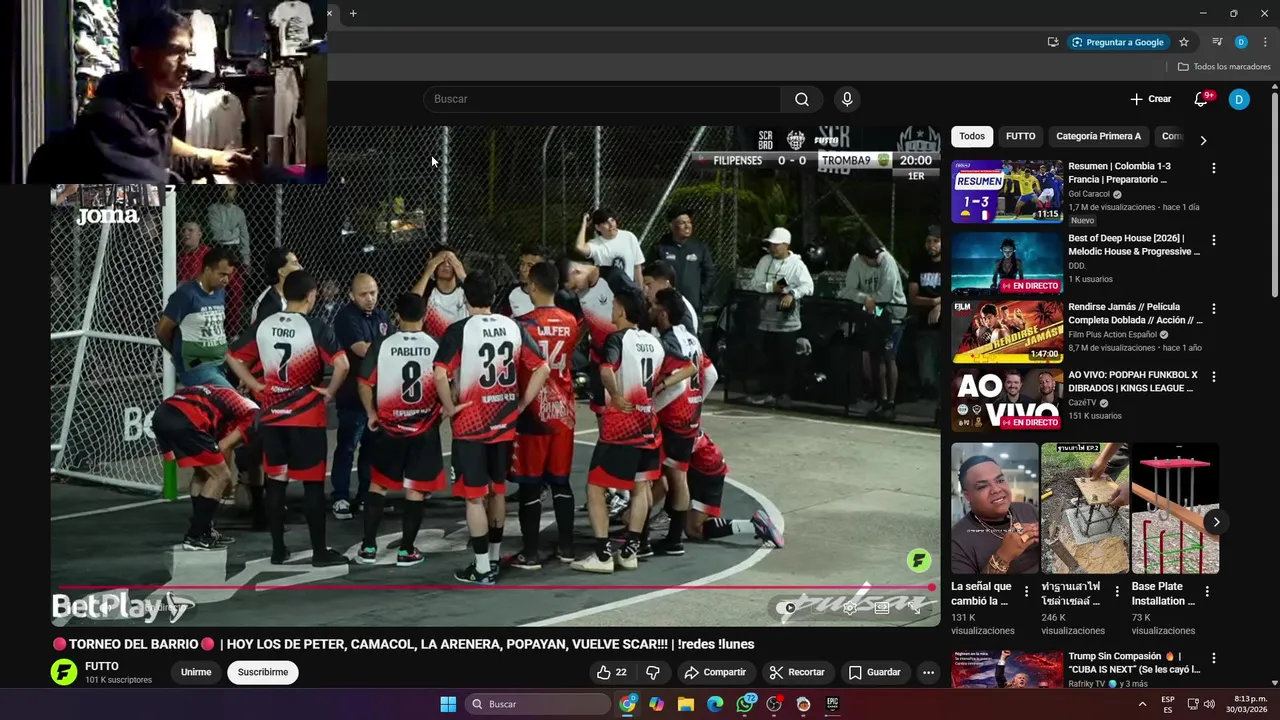Open La señal que cambió short thumbnail

pos(995,509)
